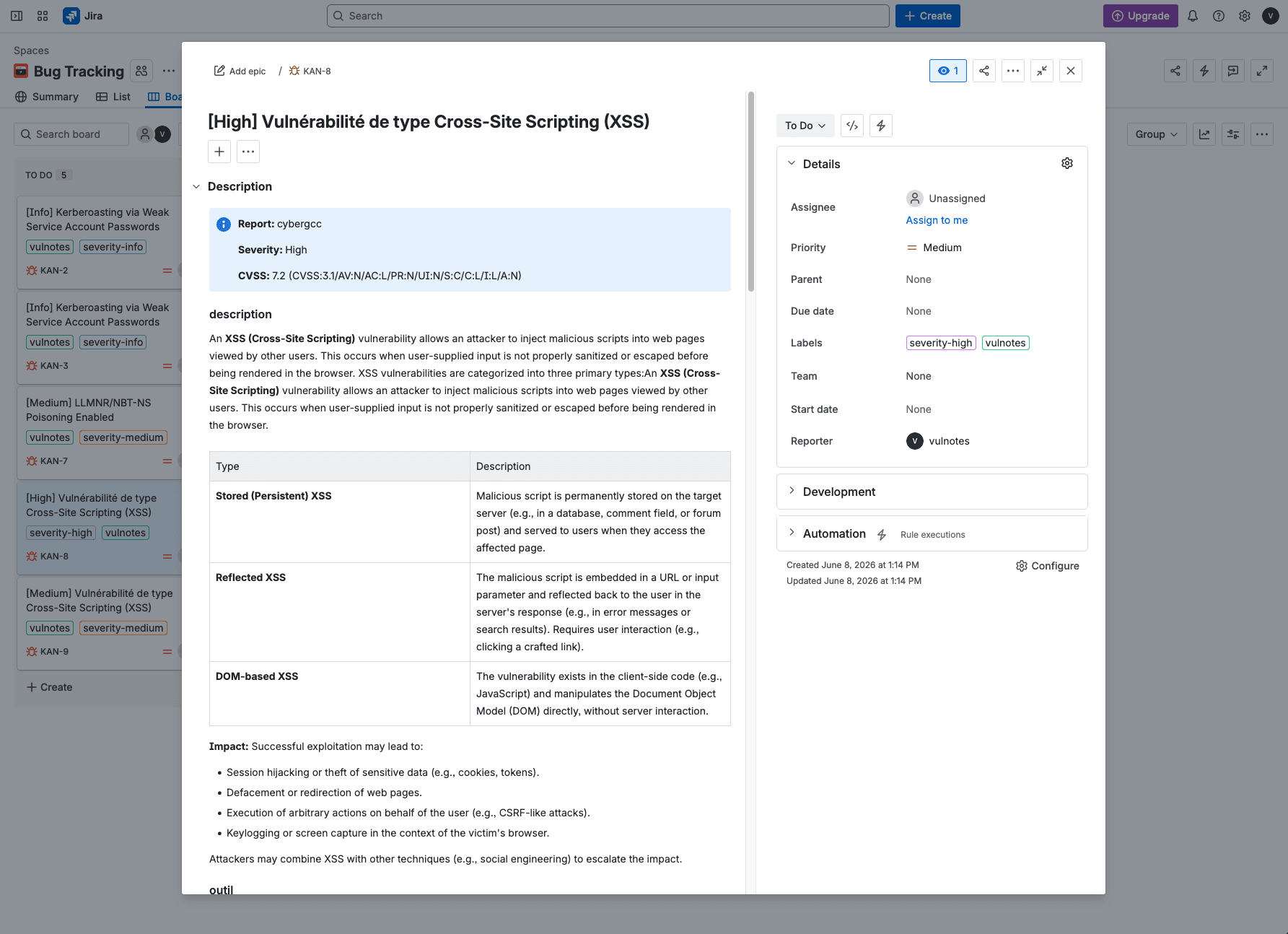Open the Group dropdown on the board
1288x934 pixels.
coord(1157,134)
